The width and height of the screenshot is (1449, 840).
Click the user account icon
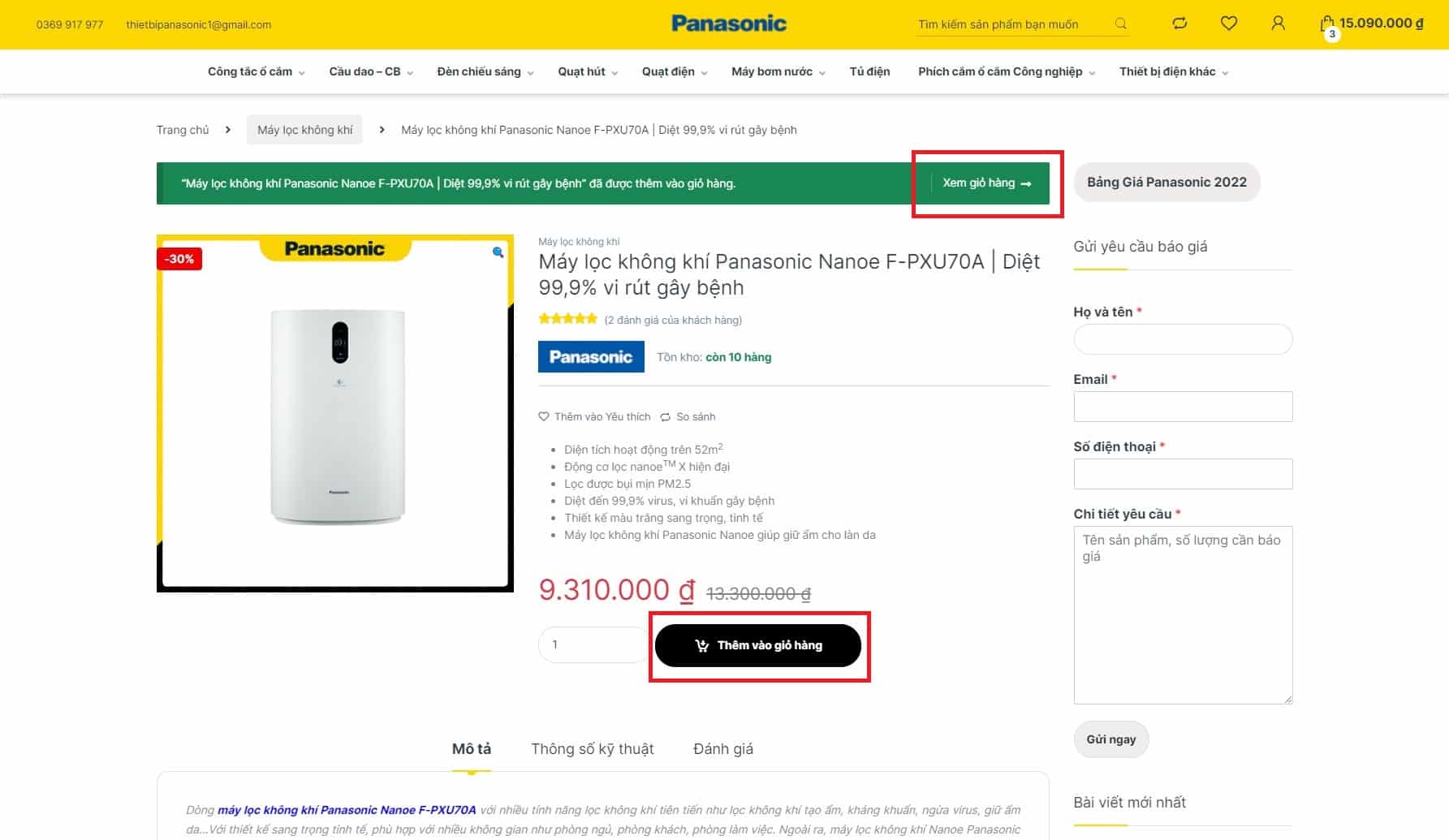[1278, 24]
